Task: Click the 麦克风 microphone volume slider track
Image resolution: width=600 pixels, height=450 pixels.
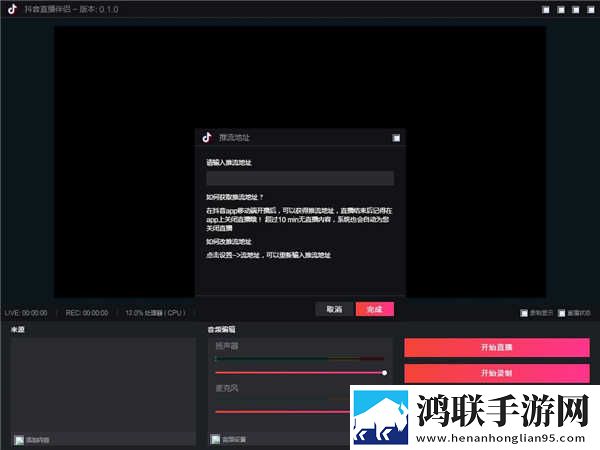Action: 282,412
